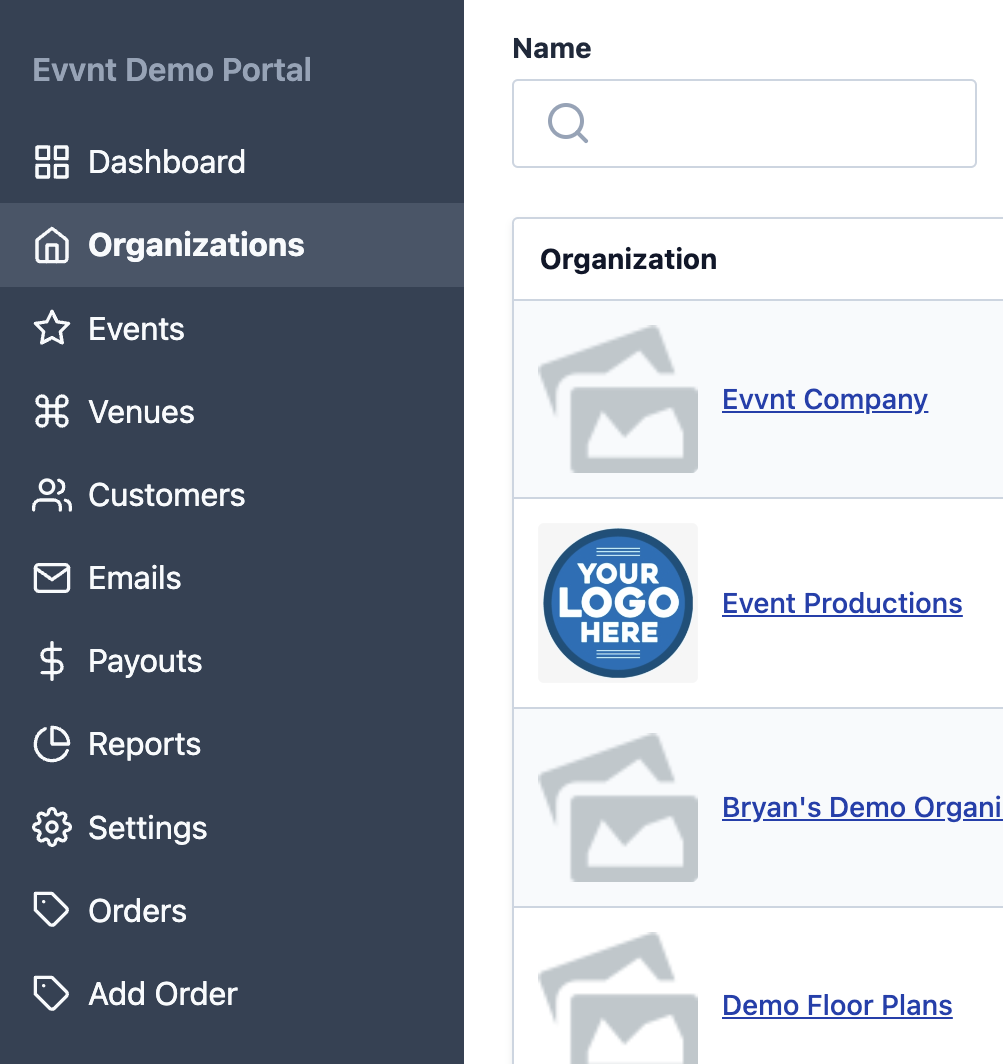Click the Orders tag icon
Image resolution: width=1003 pixels, height=1064 pixels.
(52, 910)
